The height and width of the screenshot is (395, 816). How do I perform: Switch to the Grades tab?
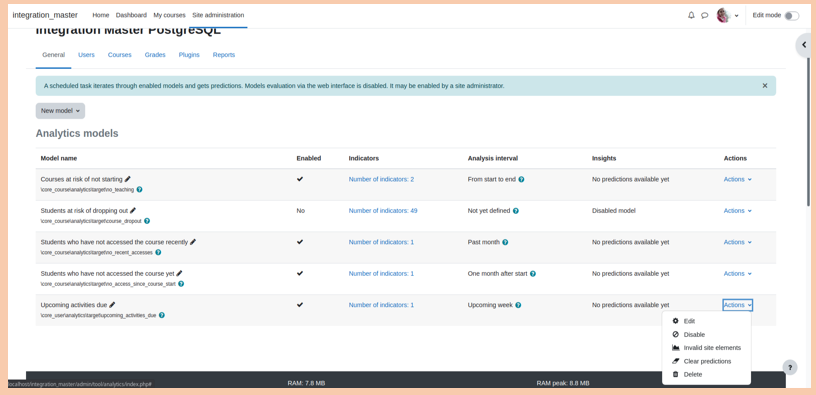155,55
